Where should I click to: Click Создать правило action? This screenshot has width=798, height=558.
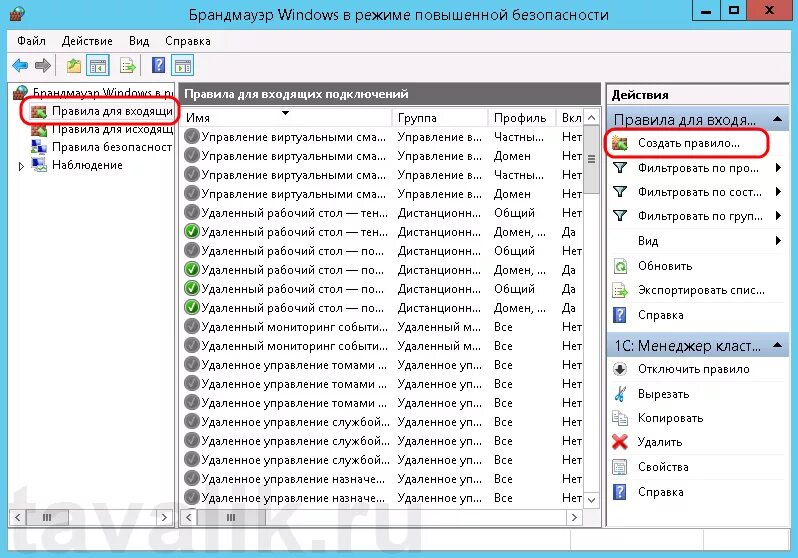click(688, 143)
